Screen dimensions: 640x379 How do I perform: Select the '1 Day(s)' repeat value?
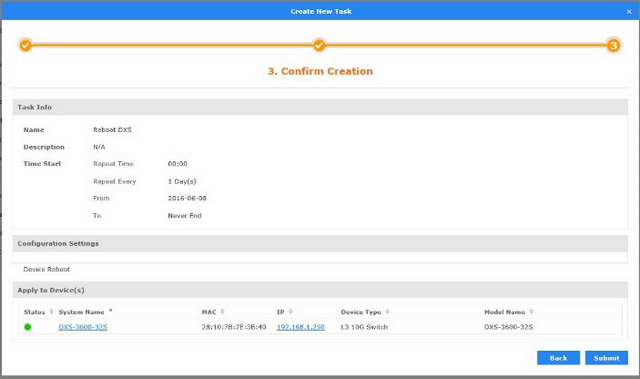pos(182,181)
